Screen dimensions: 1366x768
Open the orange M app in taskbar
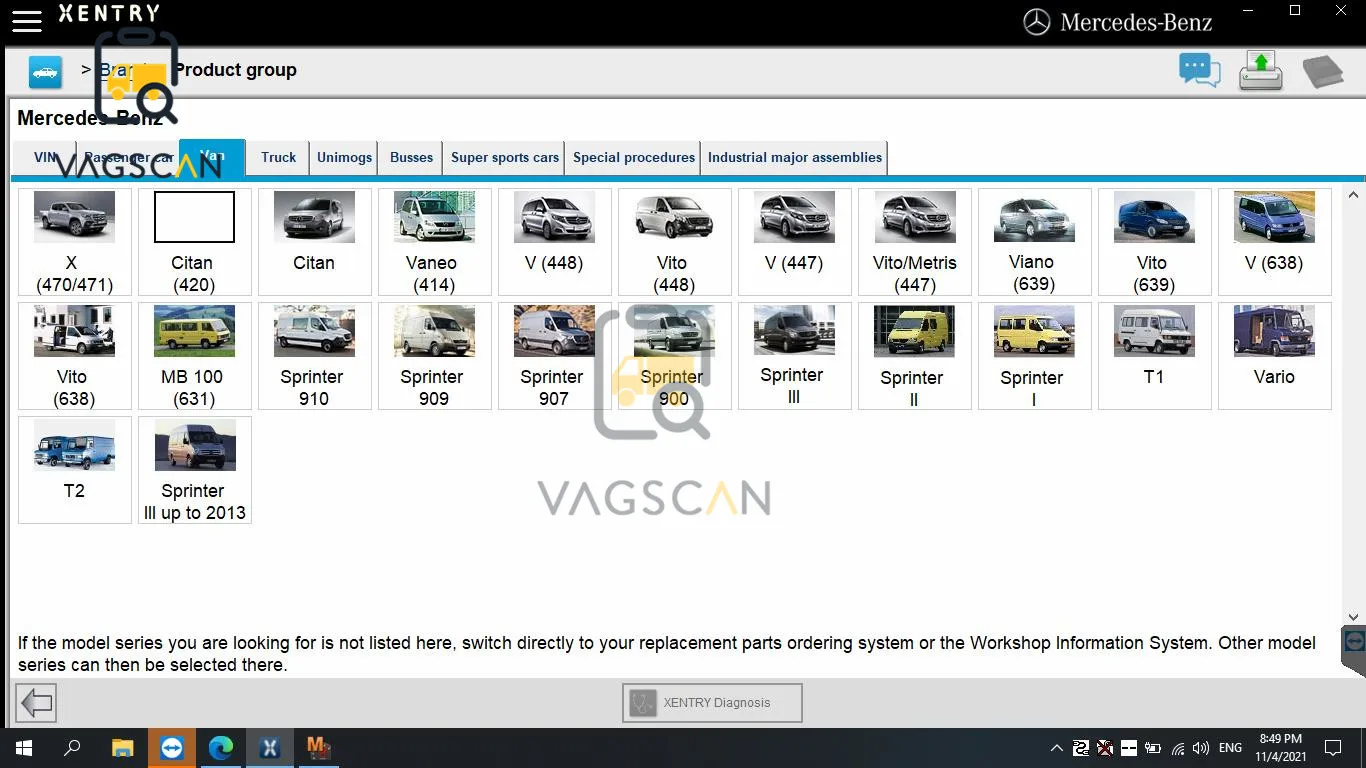tap(318, 748)
